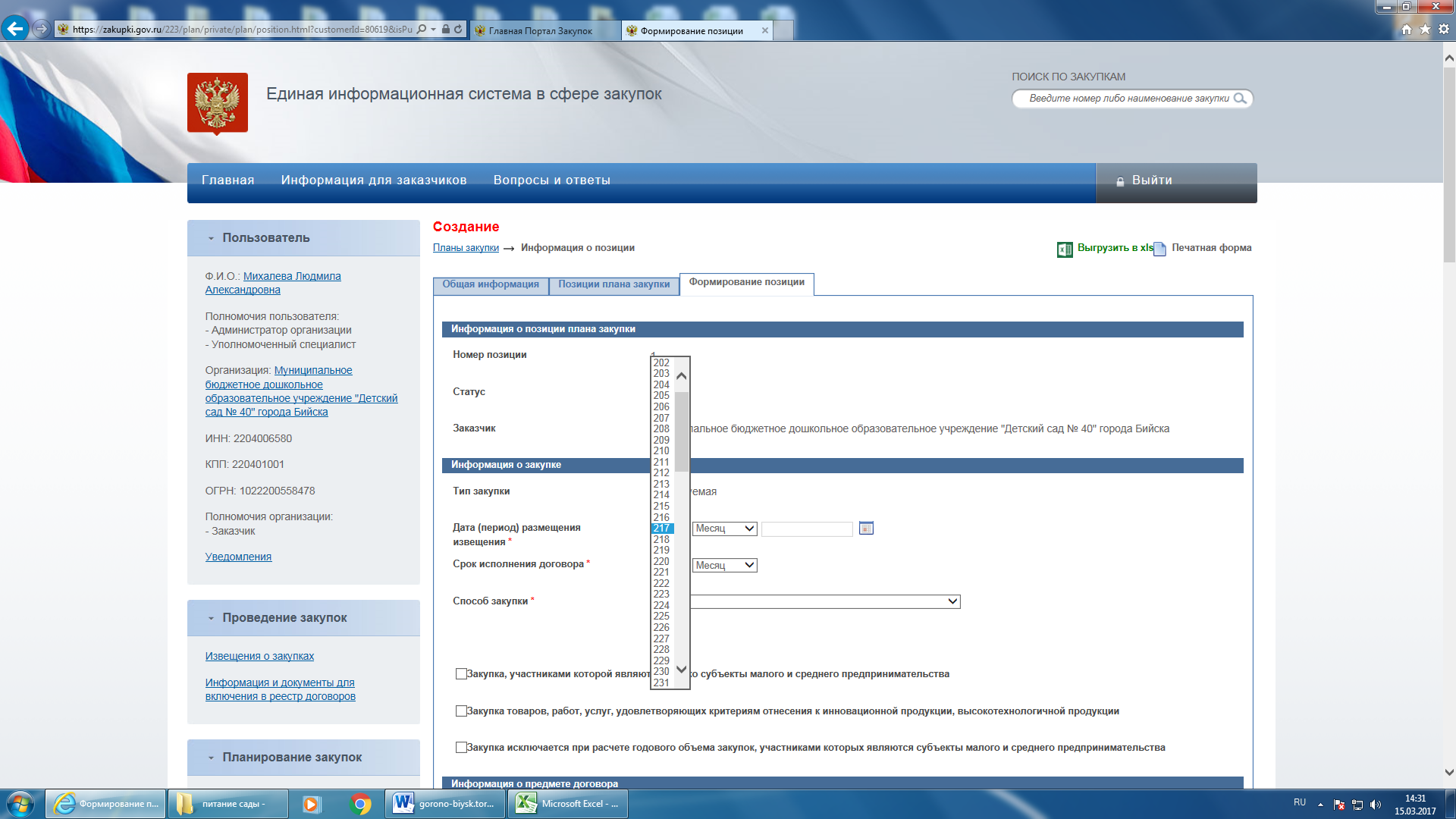The height and width of the screenshot is (819, 1456).
Task: Enable small and medium business participants checkbox
Action: click(461, 674)
